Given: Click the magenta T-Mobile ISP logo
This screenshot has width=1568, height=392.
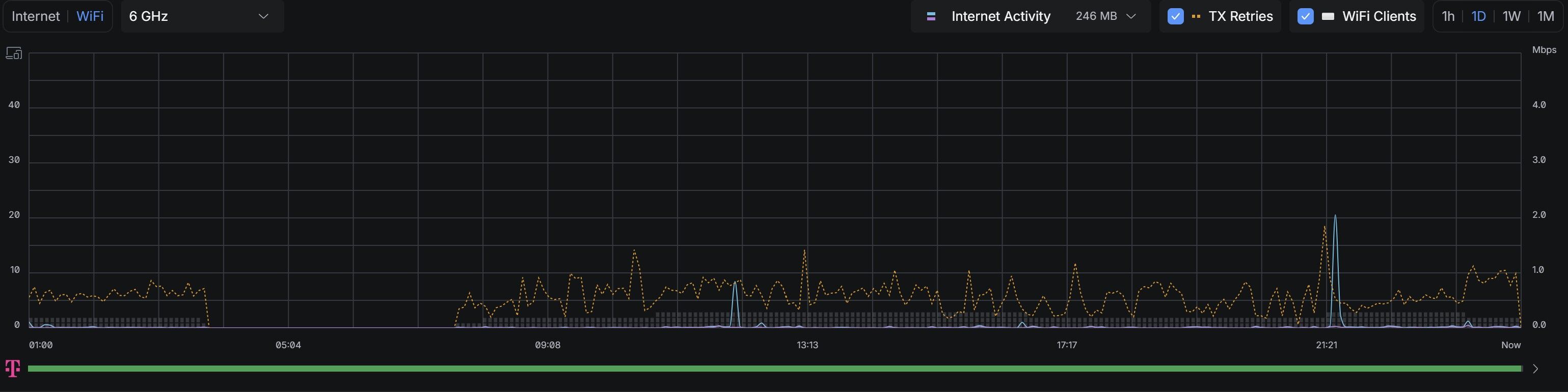Looking at the screenshot, I should pyautogui.click(x=13, y=368).
